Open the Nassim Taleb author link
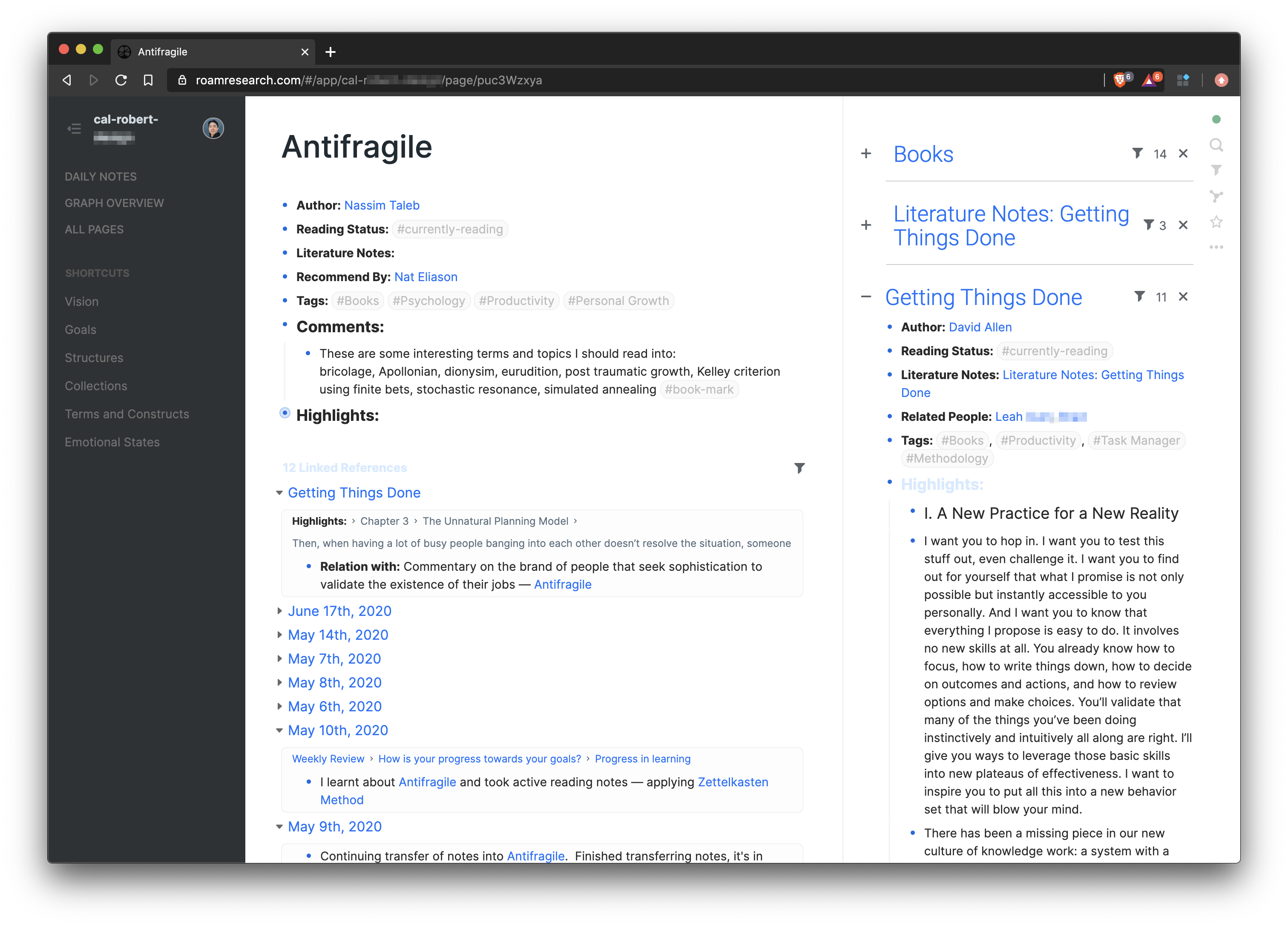Screen dimensions: 1288x926 point(382,206)
